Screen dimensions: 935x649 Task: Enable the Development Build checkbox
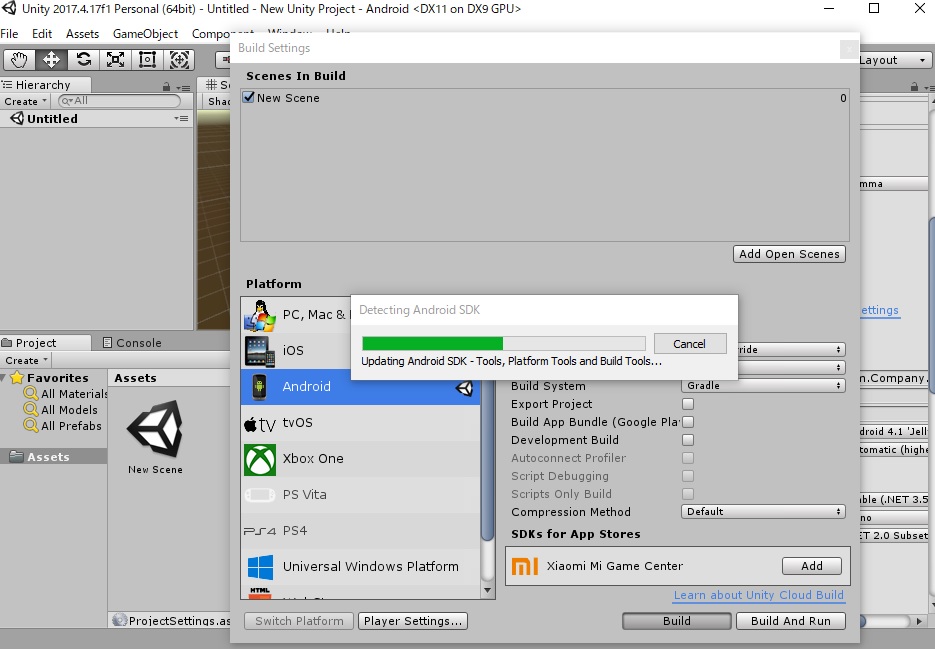coord(688,440)
